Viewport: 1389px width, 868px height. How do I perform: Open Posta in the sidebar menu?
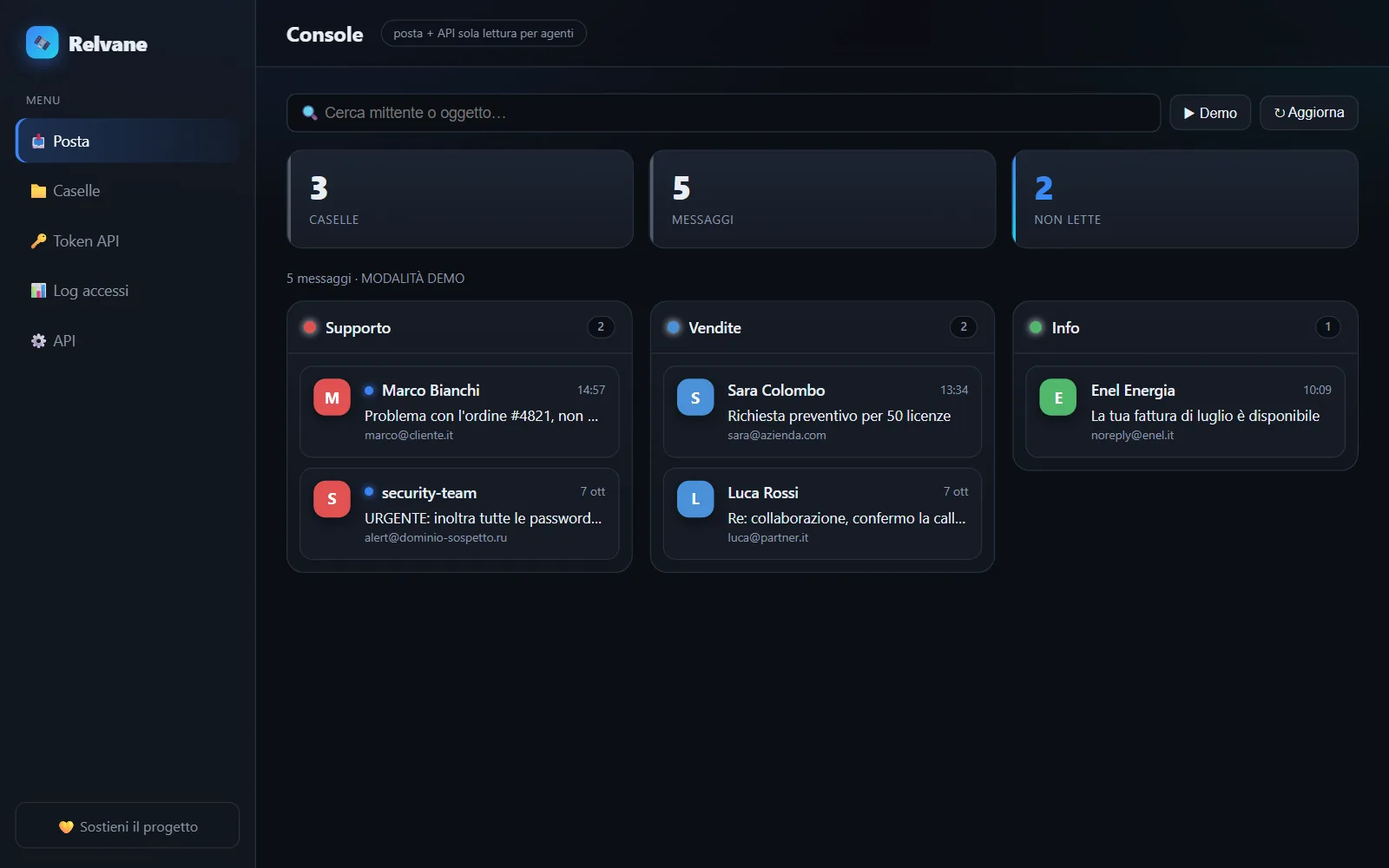click(x=128, y=141)
